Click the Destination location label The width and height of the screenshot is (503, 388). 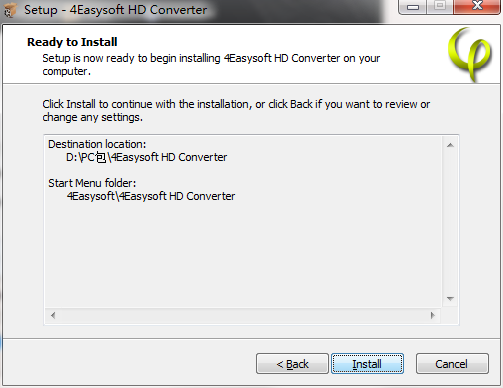pyautogui.click(x=97, y=144)
